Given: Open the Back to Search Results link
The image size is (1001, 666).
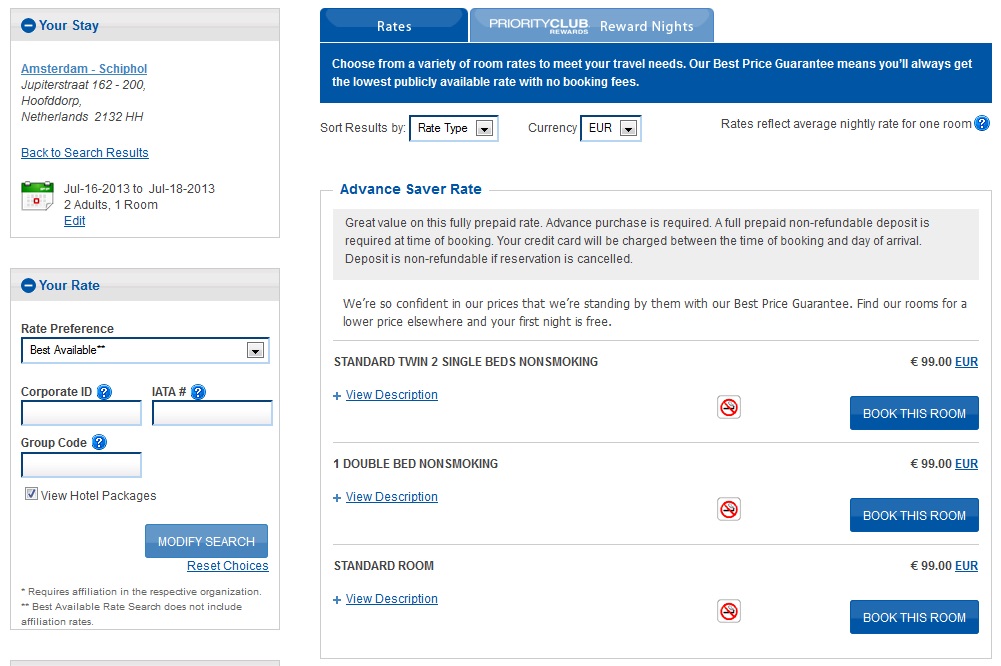Looking at the screenshot, I should (x=85, y=153).
